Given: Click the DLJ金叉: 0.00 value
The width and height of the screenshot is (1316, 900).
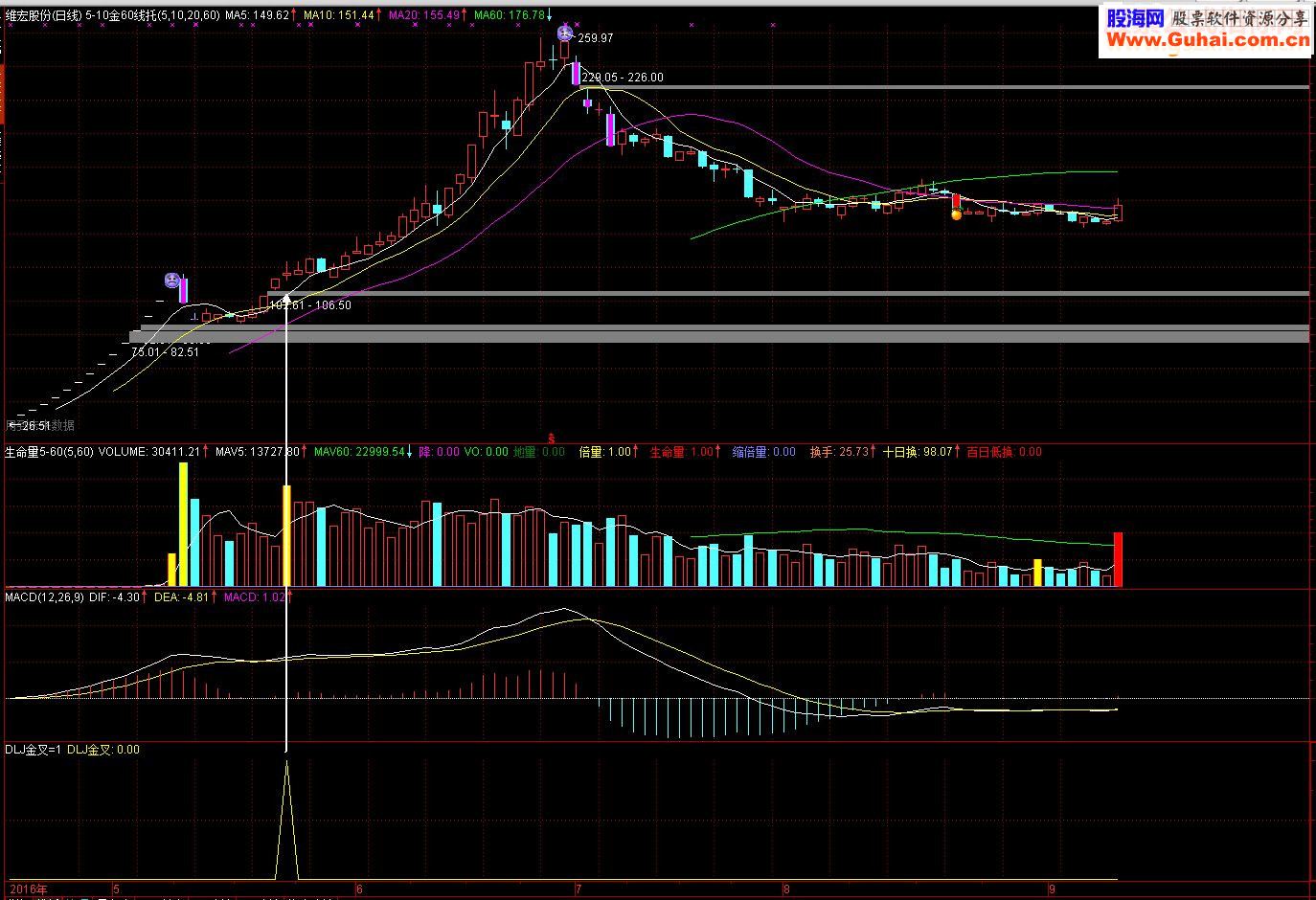Looking at the screenshot, I should (103, 750).
